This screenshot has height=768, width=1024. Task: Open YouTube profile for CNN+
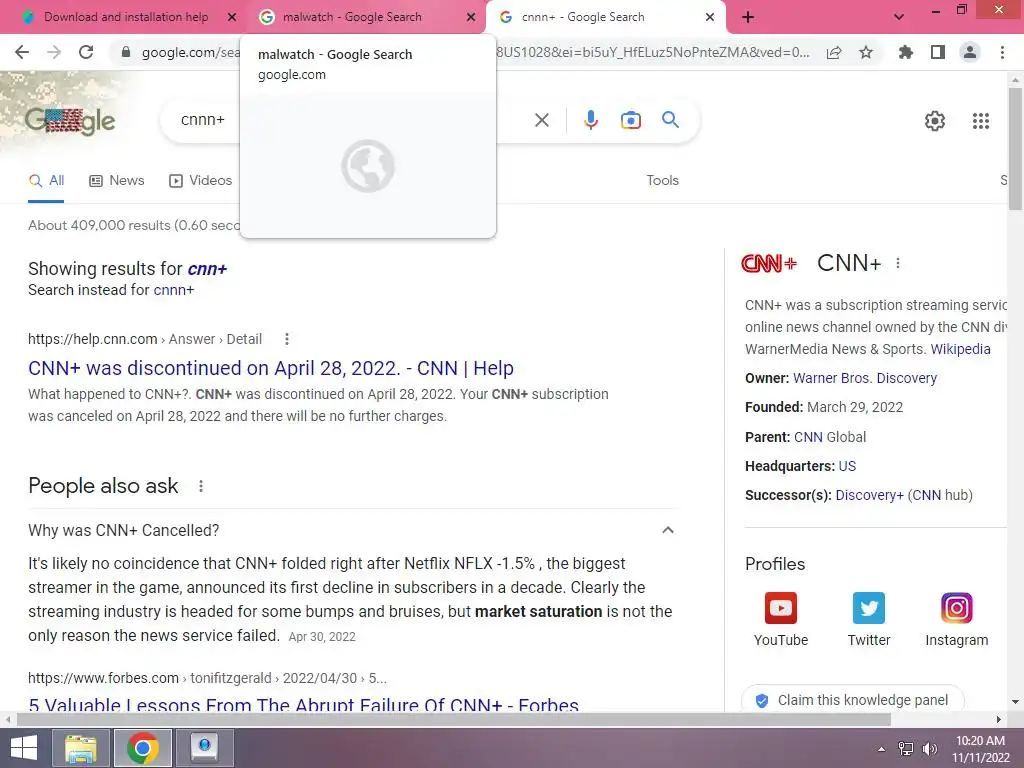(x=781, y=620)
